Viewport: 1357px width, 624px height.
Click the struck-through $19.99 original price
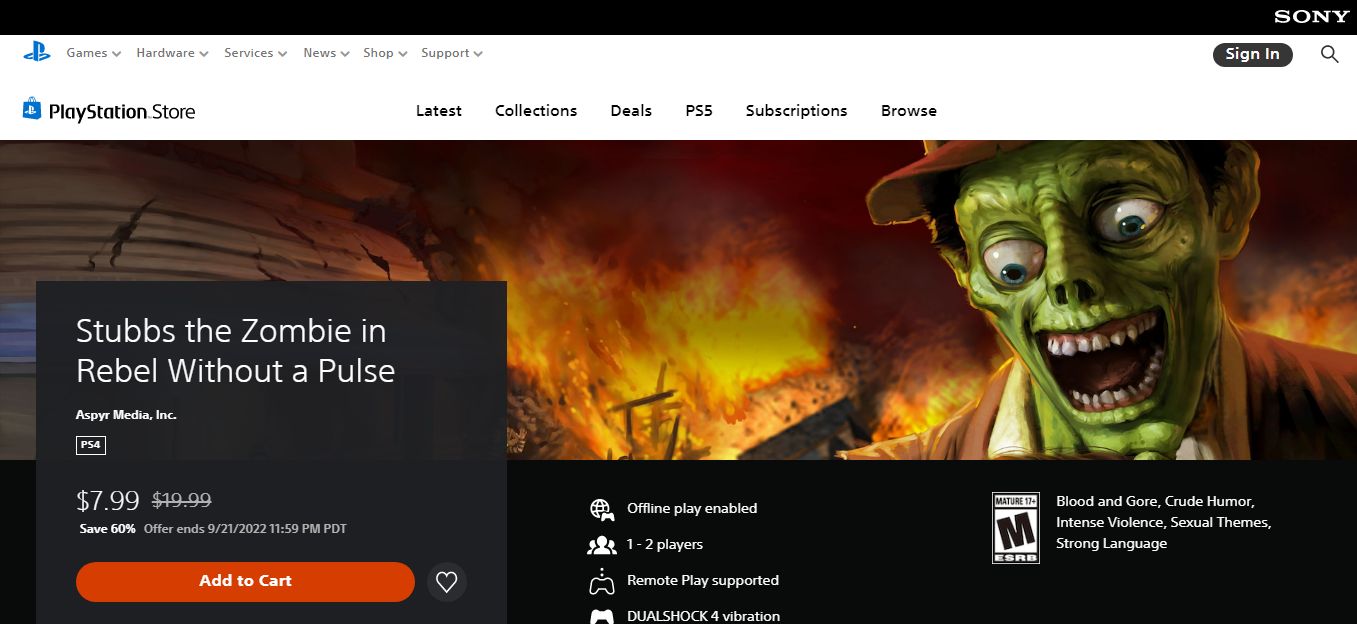181,500
